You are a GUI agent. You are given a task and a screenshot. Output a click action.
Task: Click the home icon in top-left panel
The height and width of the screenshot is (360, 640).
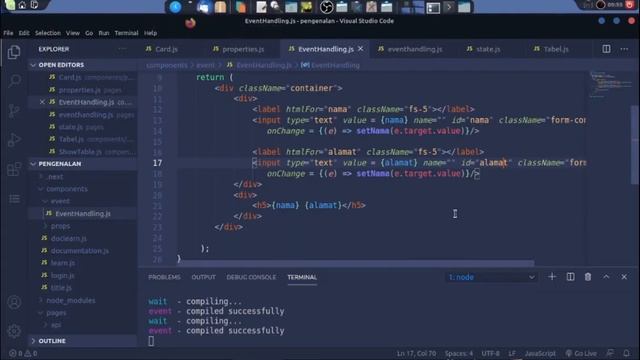pos(22,5)
